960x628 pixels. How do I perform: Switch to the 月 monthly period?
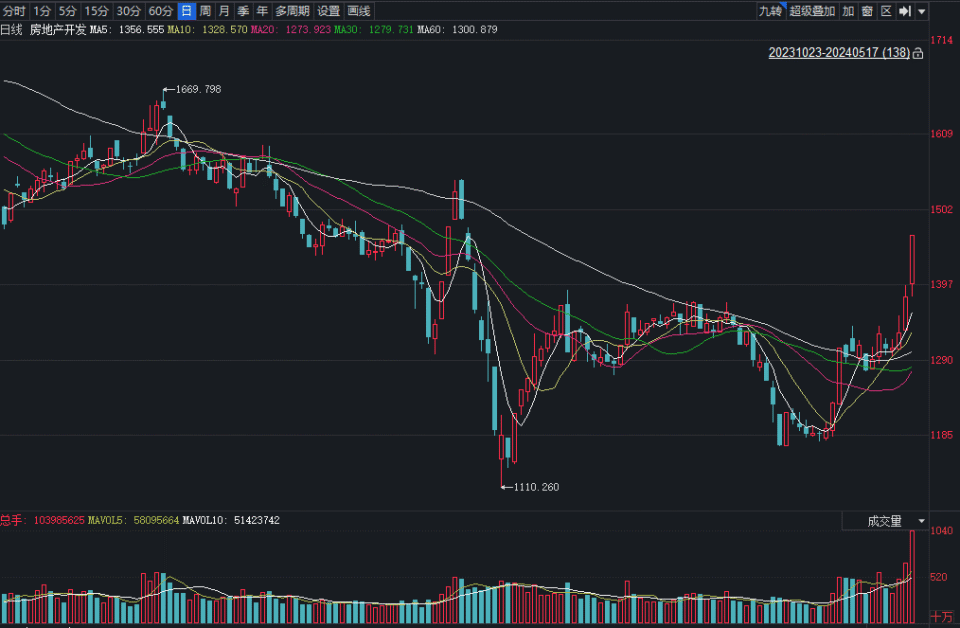click(225, 11)
